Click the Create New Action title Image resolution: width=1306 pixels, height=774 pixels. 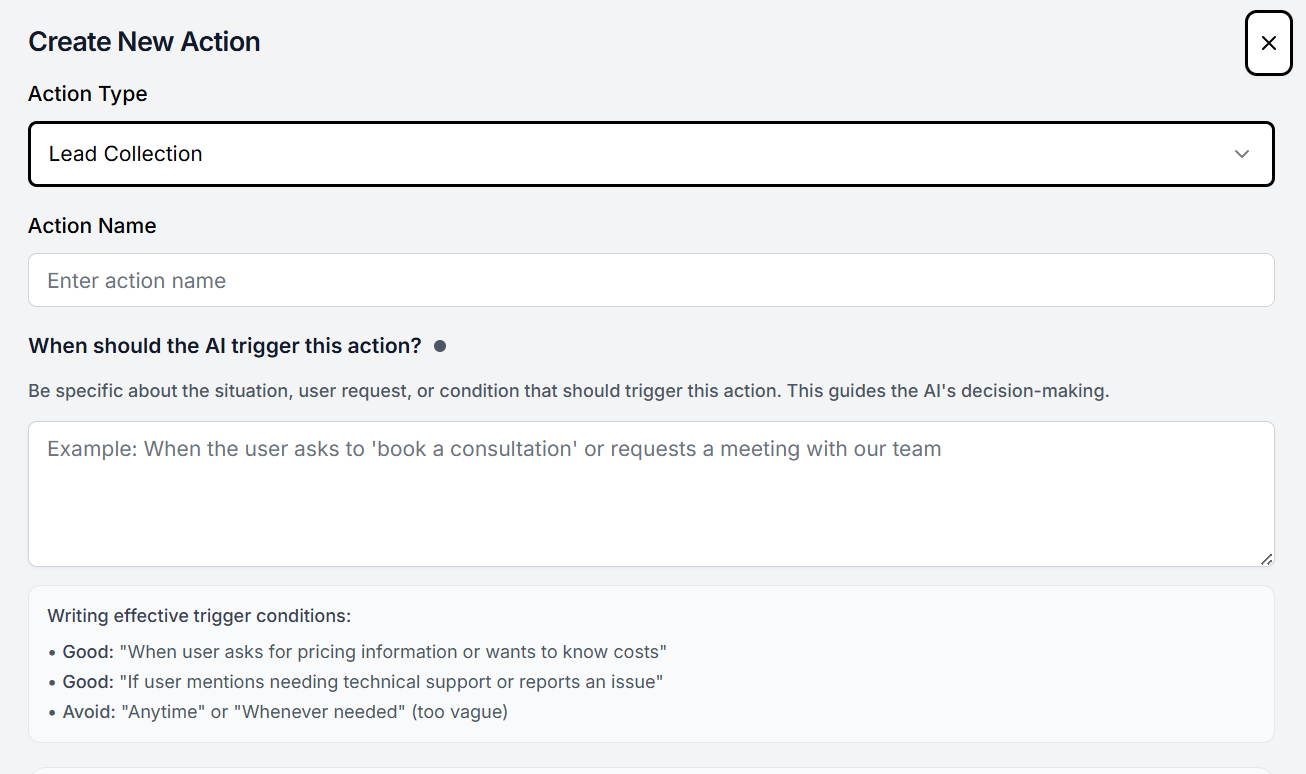(x=144, y=41)
